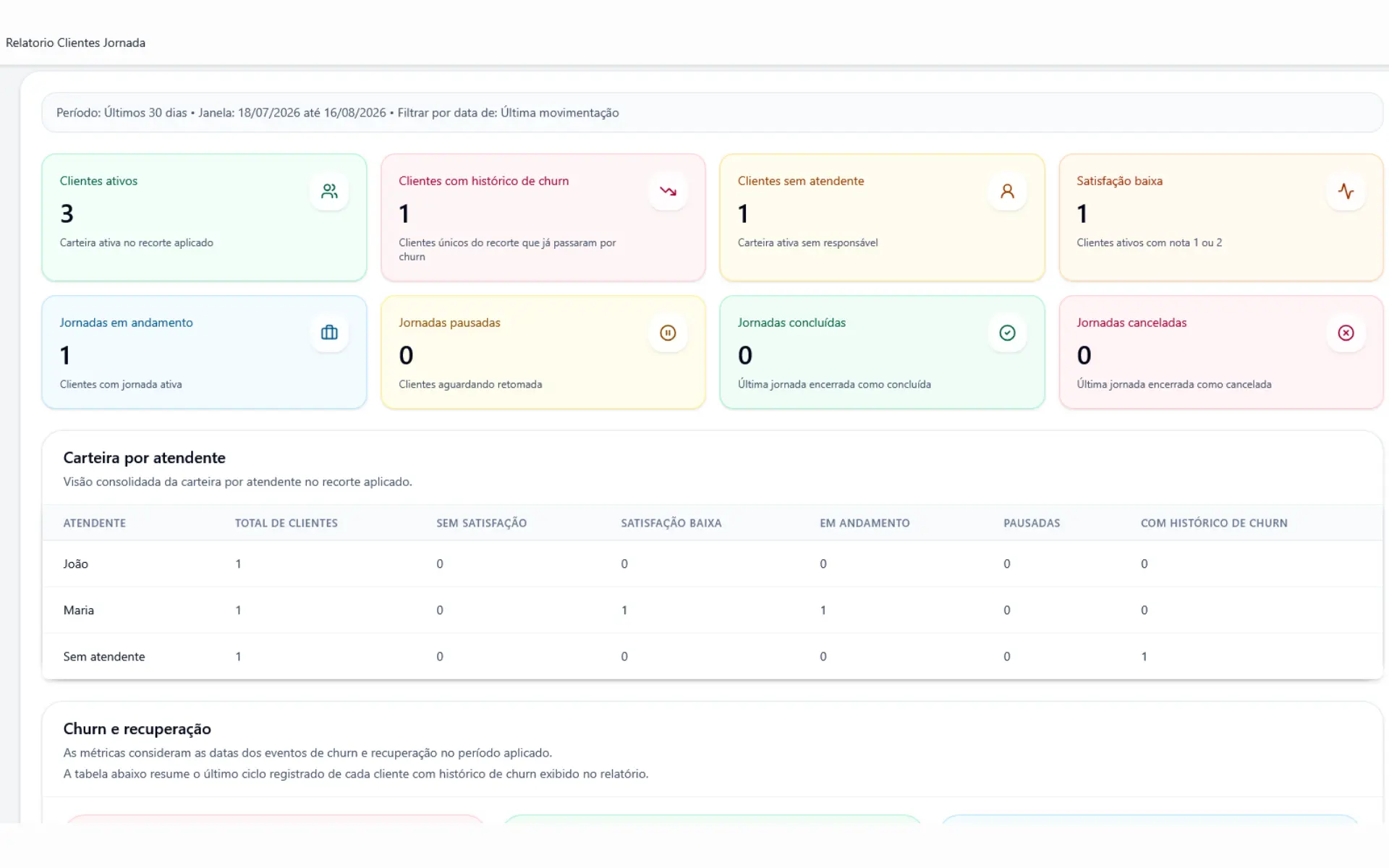Select the 'Relatorio Clientes Jornada' page title

(75, 43)
